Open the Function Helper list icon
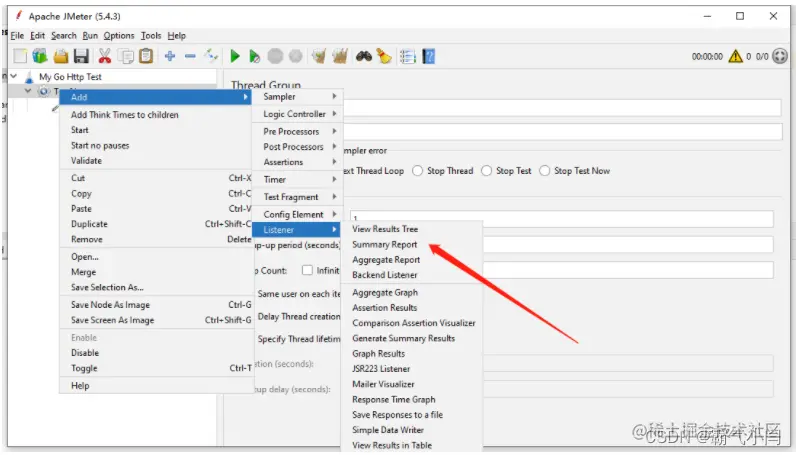The height and width of the screenshot is (455, 796). click(x=408, y=56)
